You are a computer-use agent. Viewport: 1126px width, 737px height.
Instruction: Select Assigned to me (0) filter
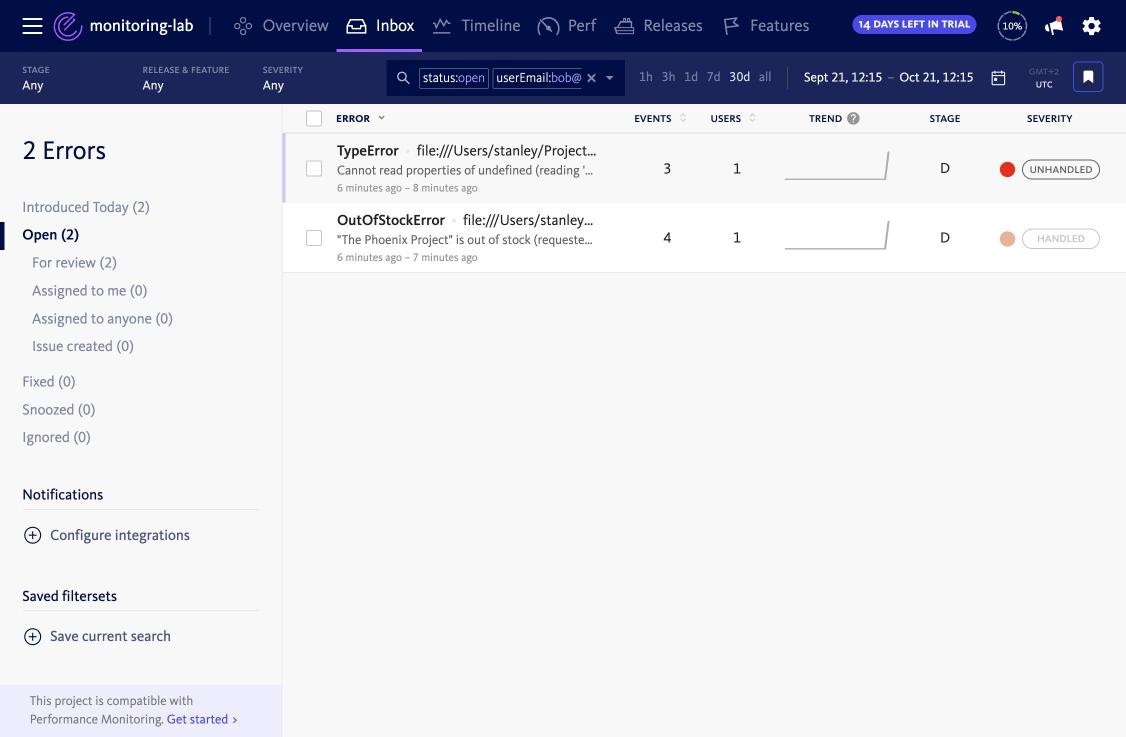click(89, 291)
